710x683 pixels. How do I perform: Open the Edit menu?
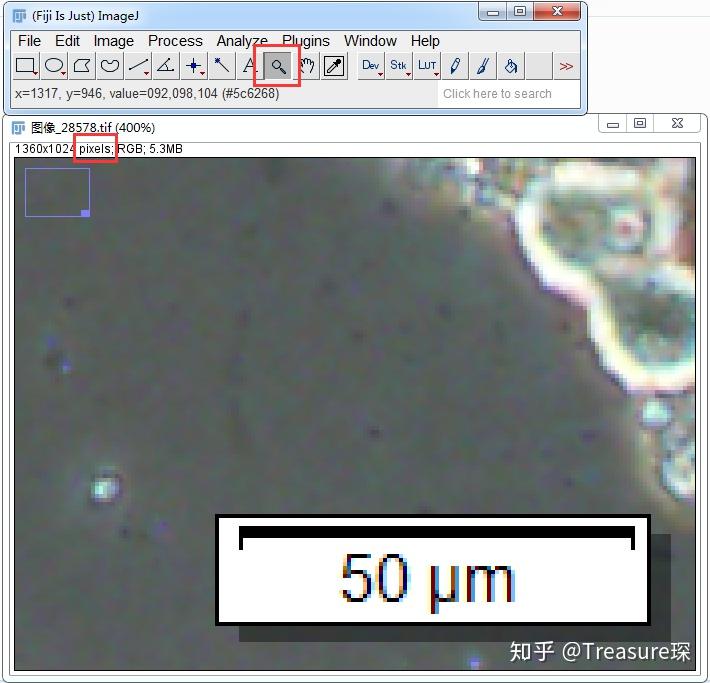point(67,41)
